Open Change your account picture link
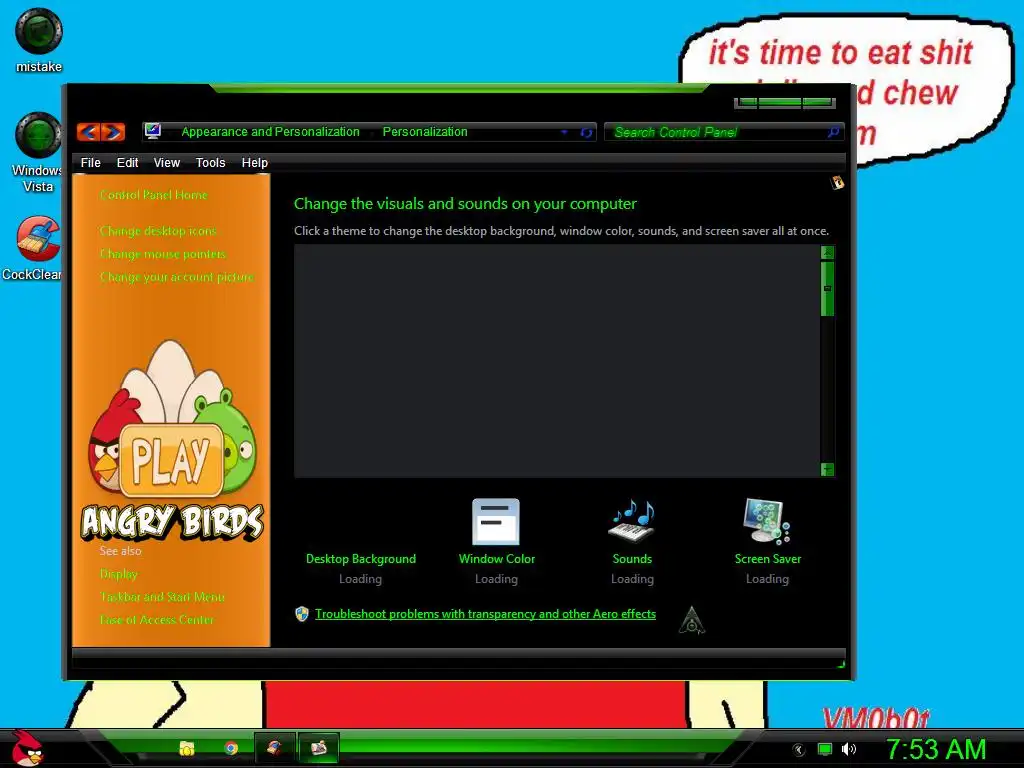Screen dimensions: 1024x768 (x=177, y=277)
